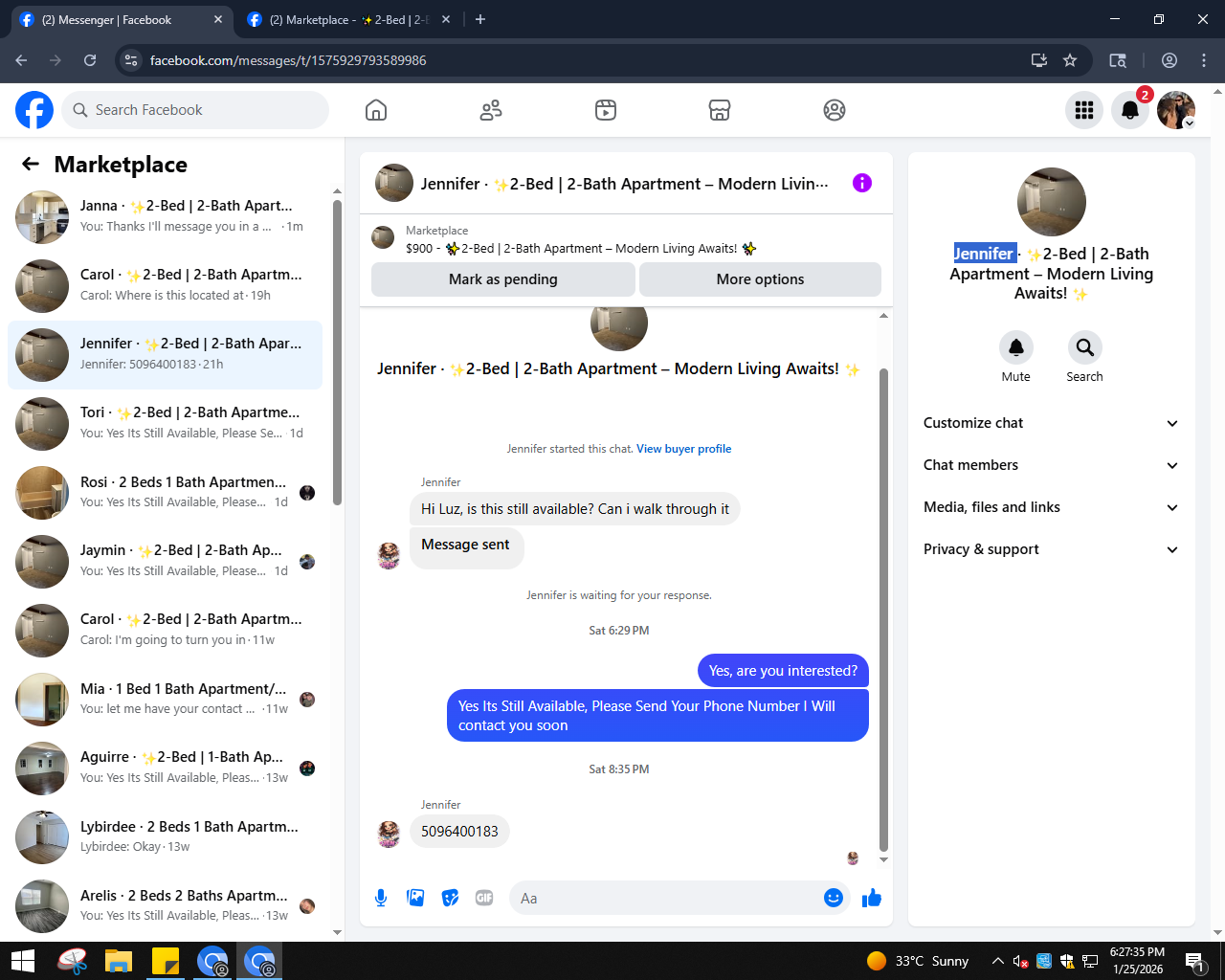1225x980 pixels.
Task: Search in conversation with magnifier icon
Action: coord(1084,347)
